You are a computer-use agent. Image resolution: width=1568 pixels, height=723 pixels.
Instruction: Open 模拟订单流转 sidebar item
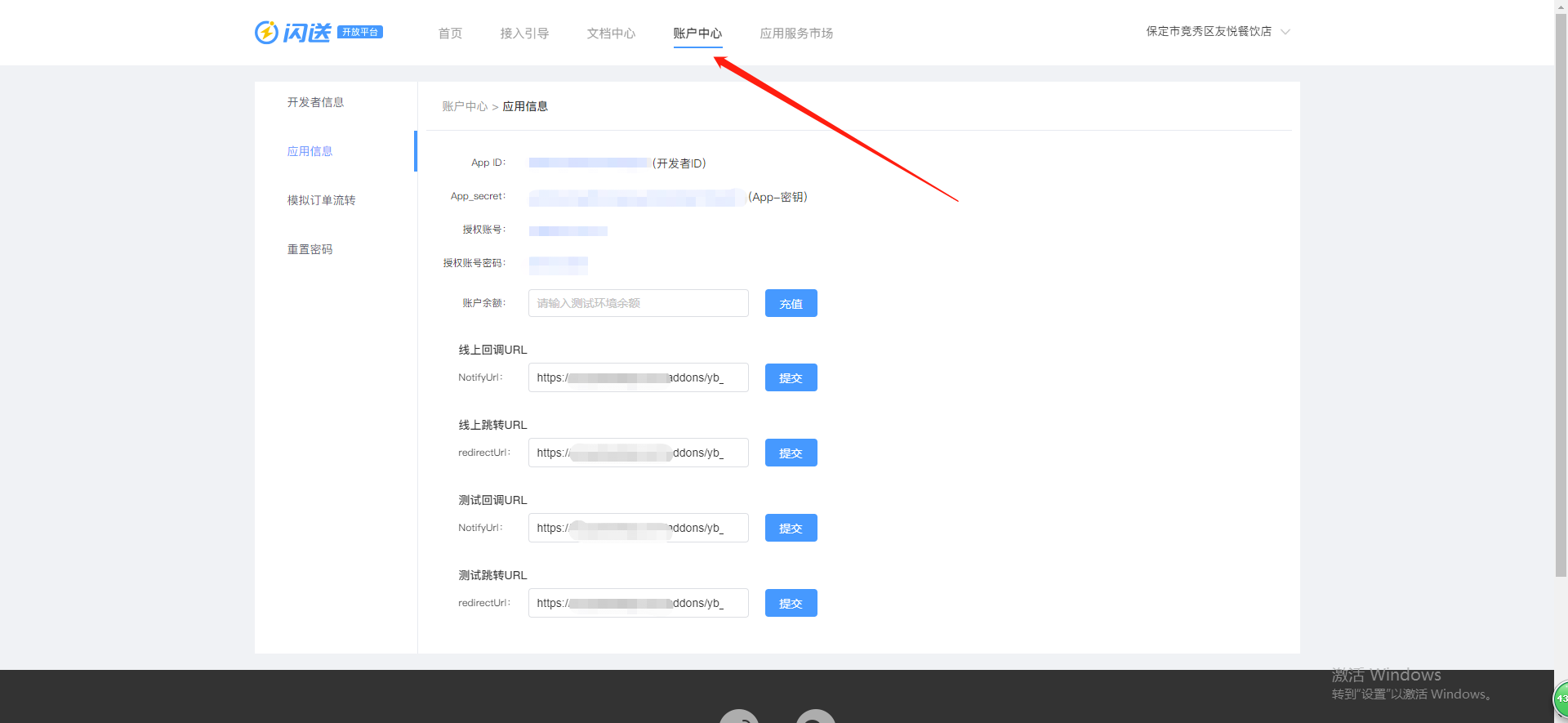[321, 200]
